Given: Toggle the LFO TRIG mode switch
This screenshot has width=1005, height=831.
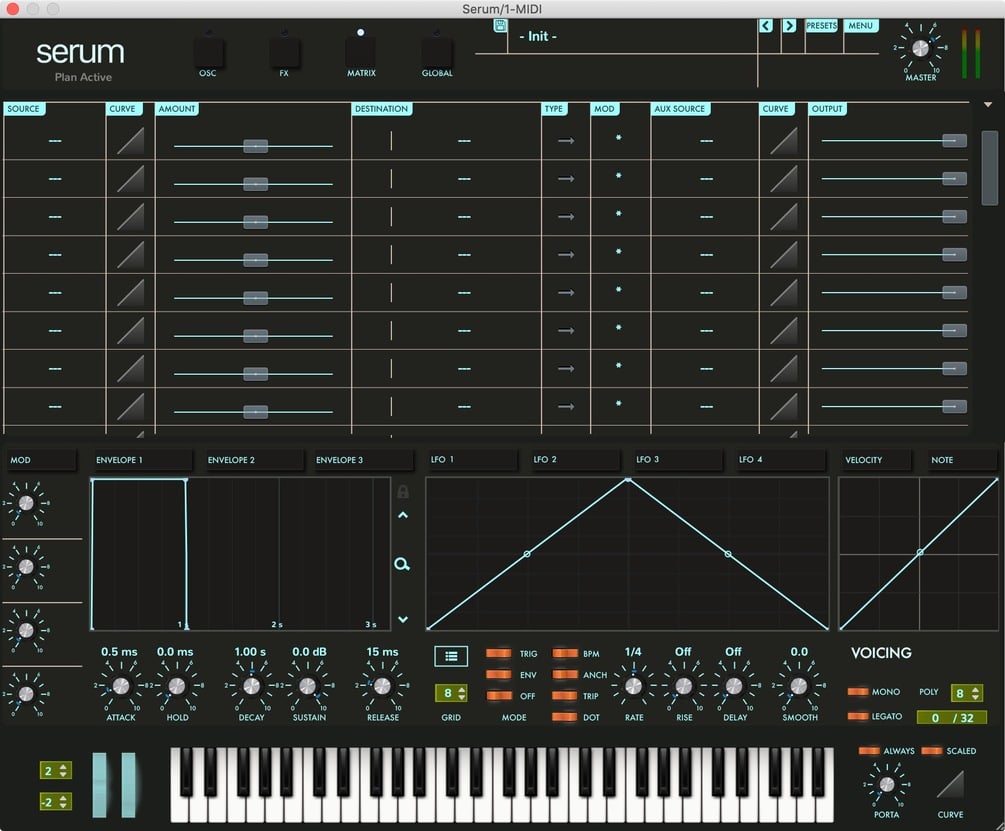Looking at the screenshot, I should 499,654.
